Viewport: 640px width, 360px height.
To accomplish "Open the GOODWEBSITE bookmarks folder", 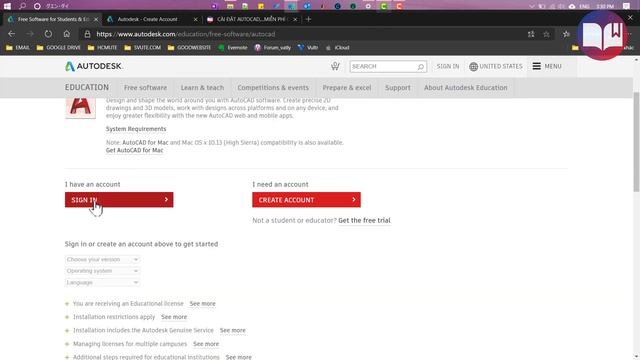I will pyautogui.click(x=189, y=48).
